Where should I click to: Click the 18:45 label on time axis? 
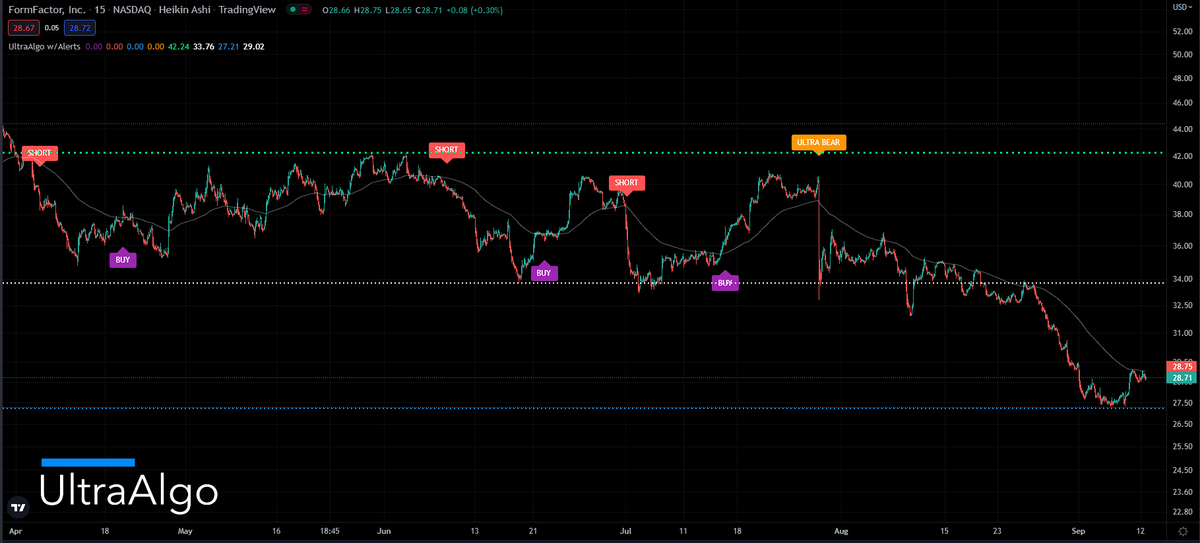click(x=329, y=533)
